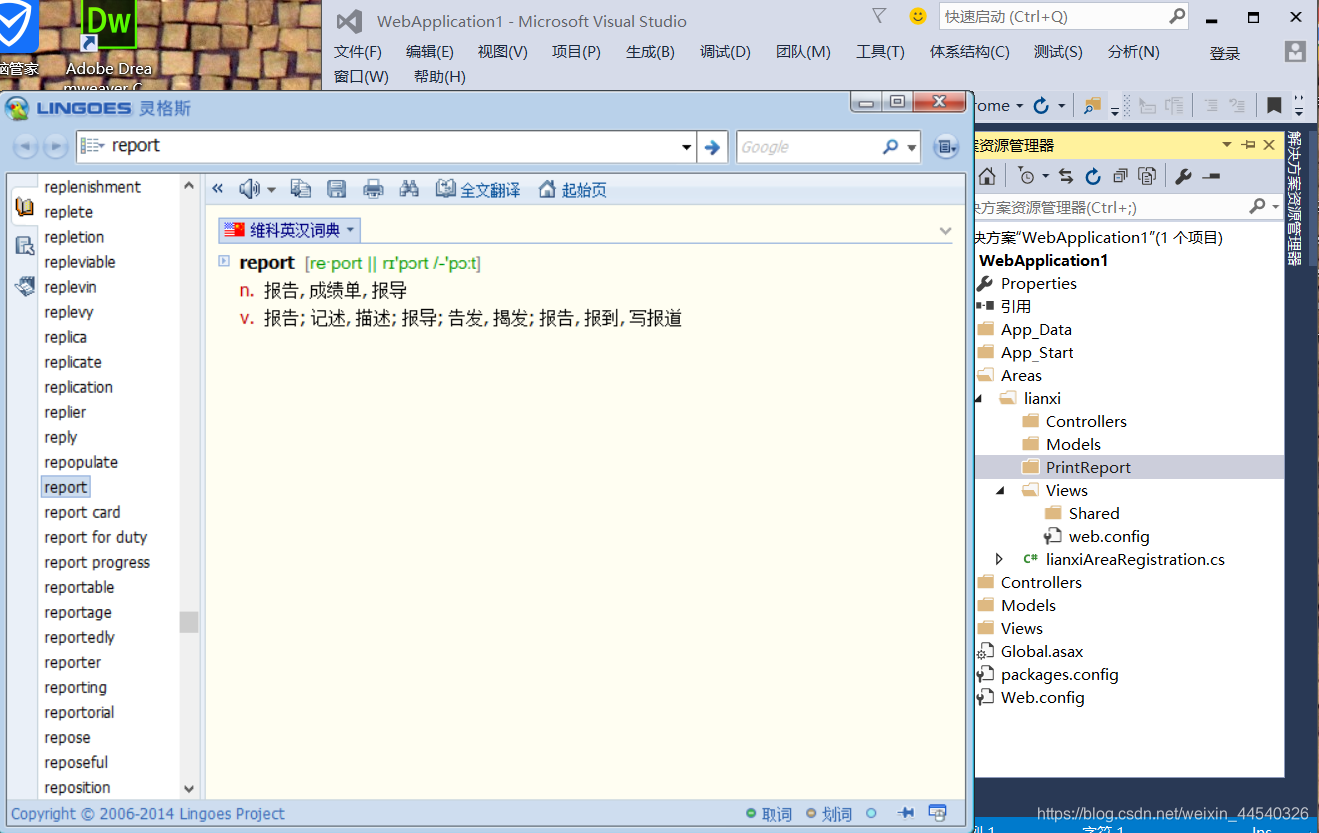
Task: Click the speaker pronunciation icon
Action: point(249,189)
